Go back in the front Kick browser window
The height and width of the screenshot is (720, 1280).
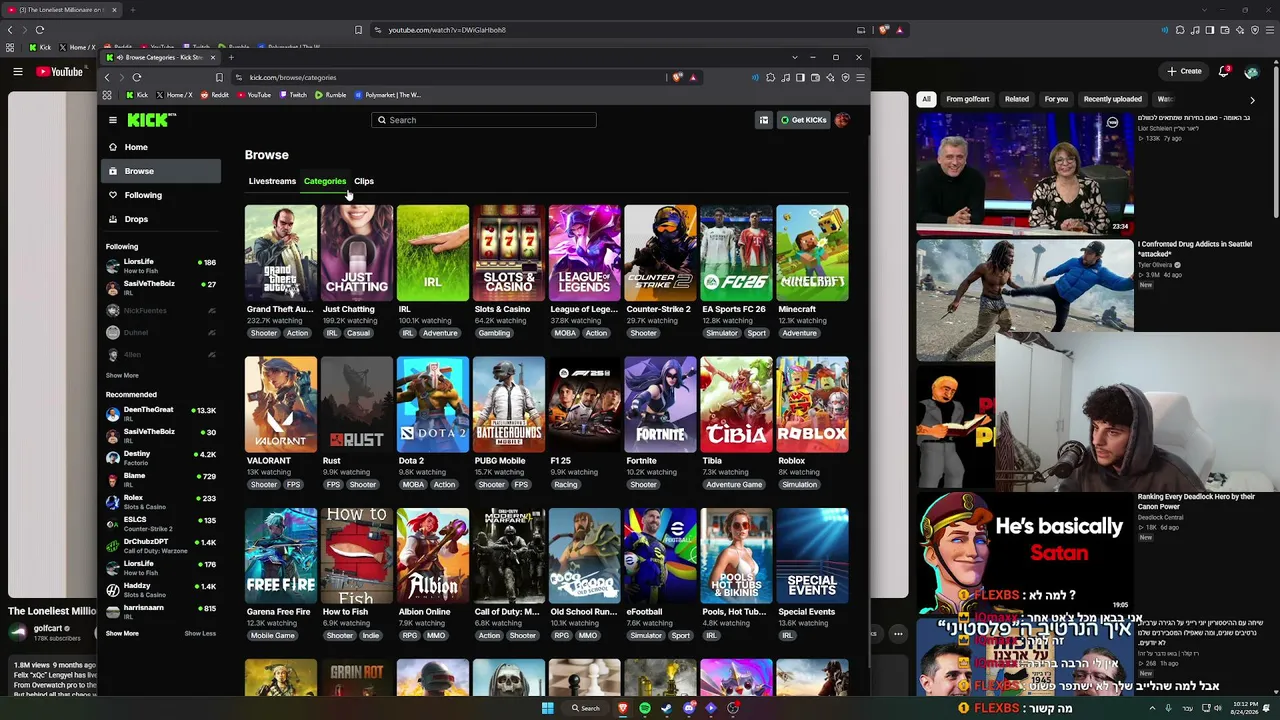(107, 77)
